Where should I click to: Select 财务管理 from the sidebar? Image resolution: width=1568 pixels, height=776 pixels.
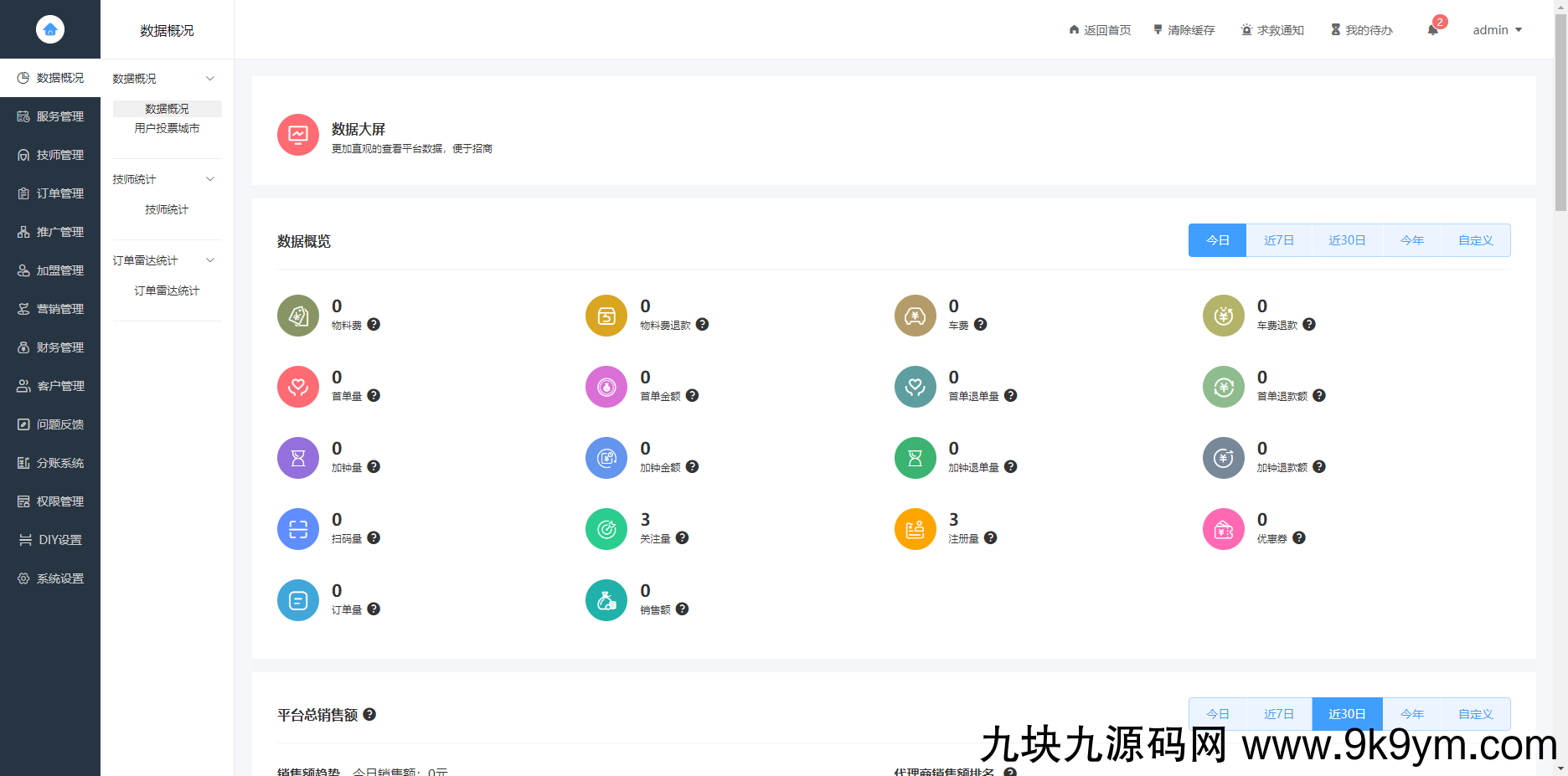click(x=50, y=347)
